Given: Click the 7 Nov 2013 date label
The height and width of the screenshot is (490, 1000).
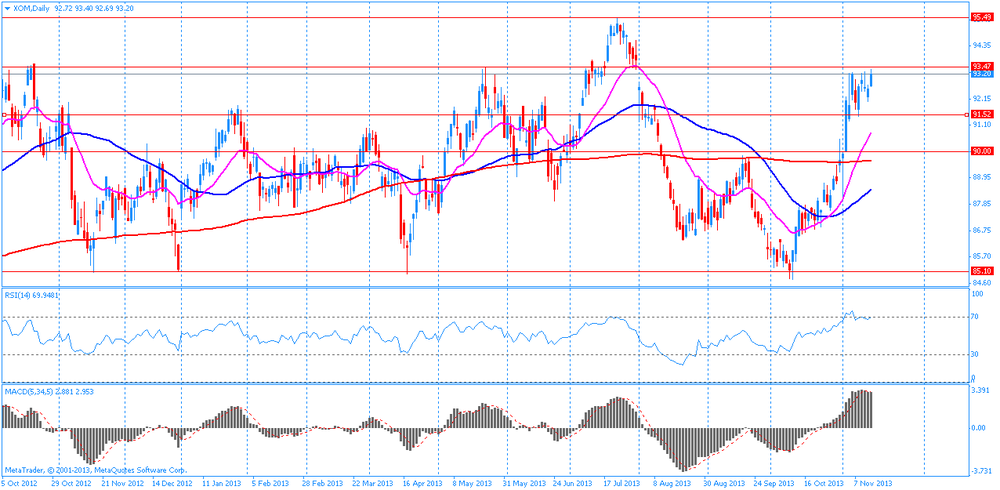Looking at the screenshot, I should point(874,484).
